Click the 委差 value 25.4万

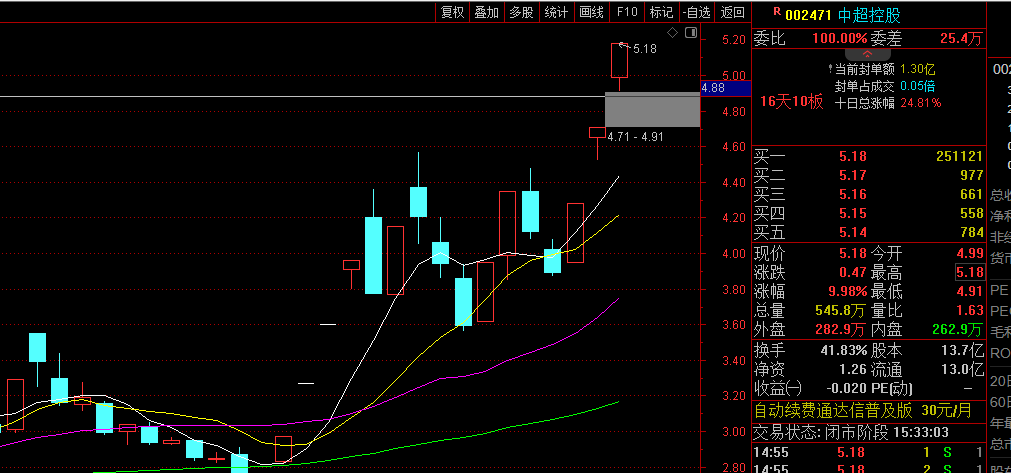coord(961,39)
